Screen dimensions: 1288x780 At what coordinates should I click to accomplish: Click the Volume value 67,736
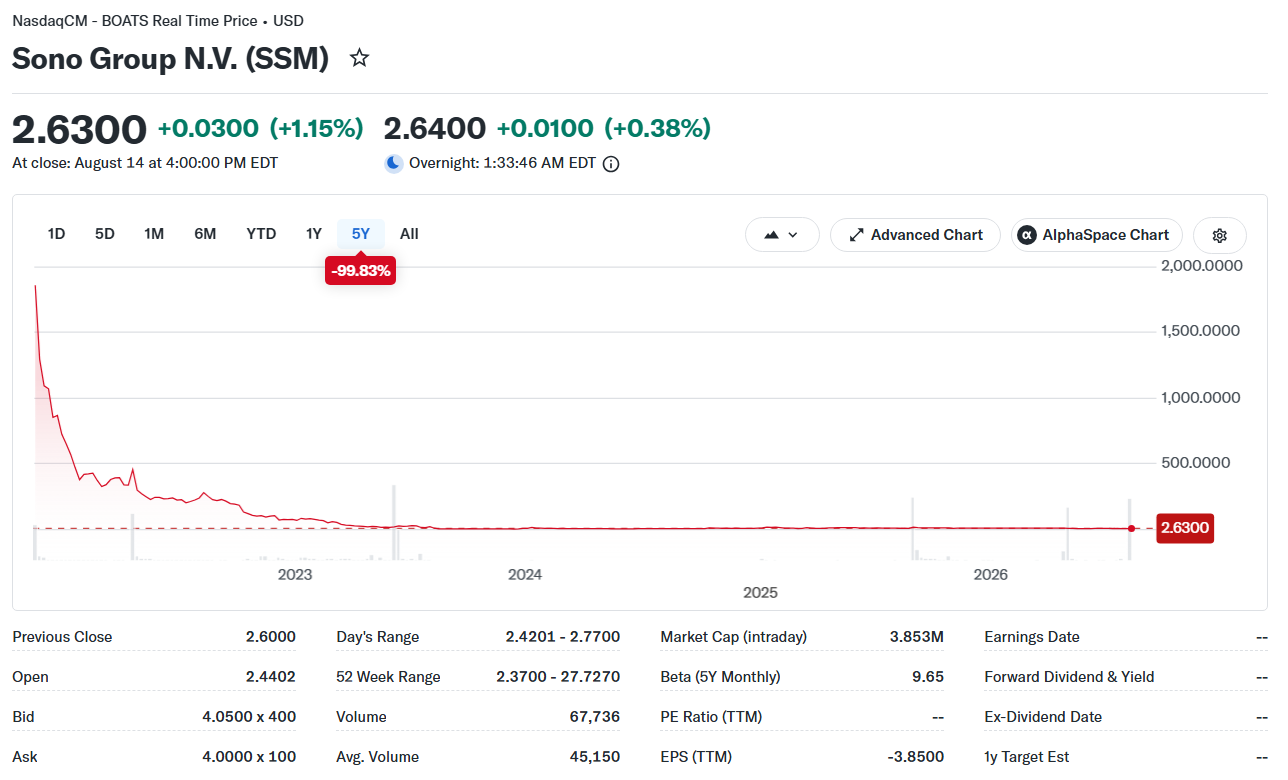593,717
